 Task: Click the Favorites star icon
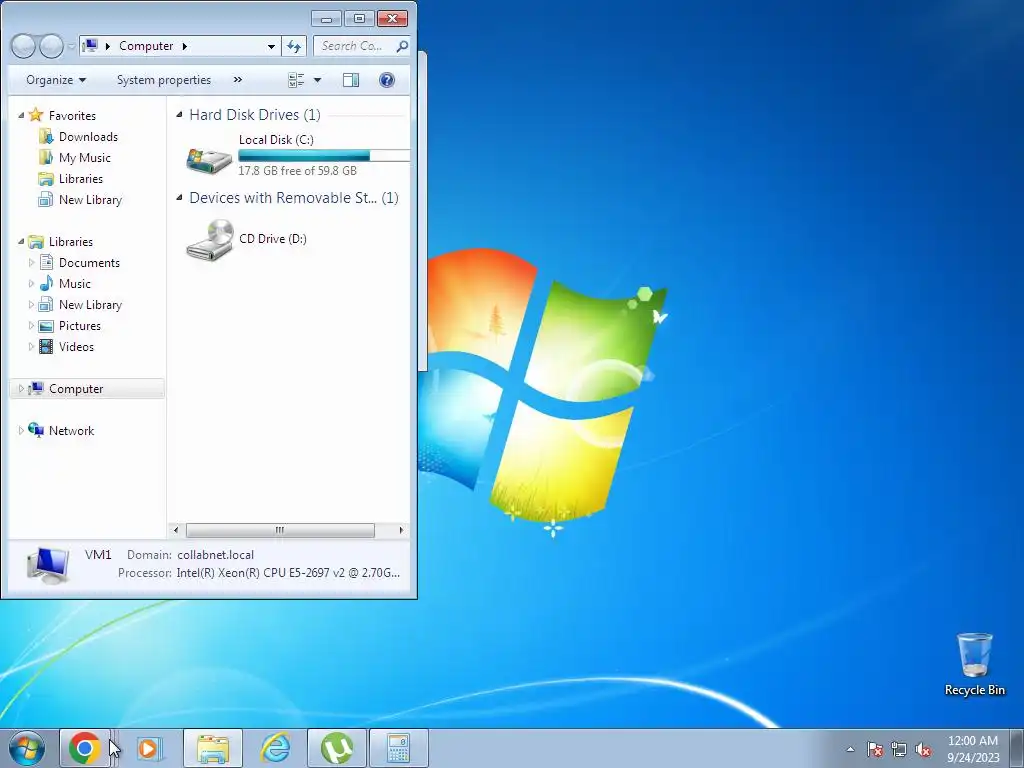pos(36,115)
